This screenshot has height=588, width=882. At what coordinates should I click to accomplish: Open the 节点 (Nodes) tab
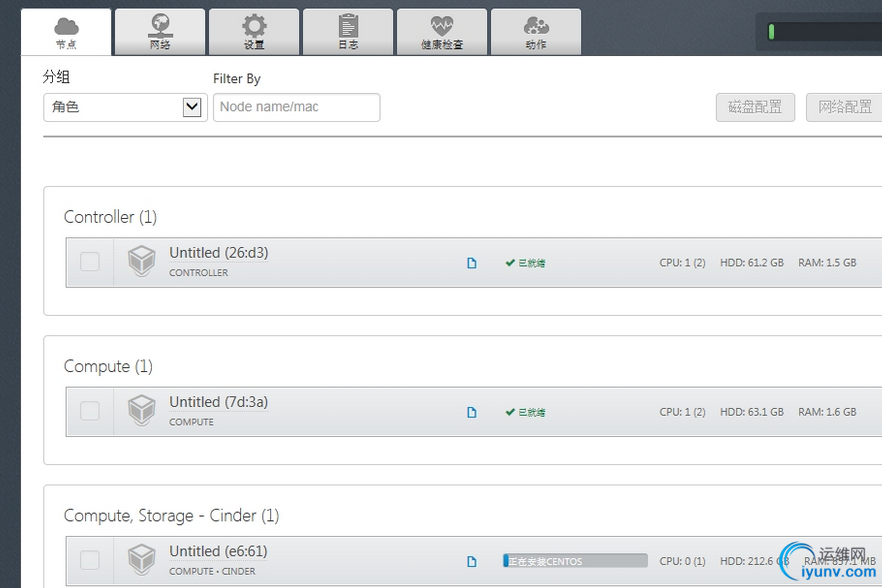66,33
